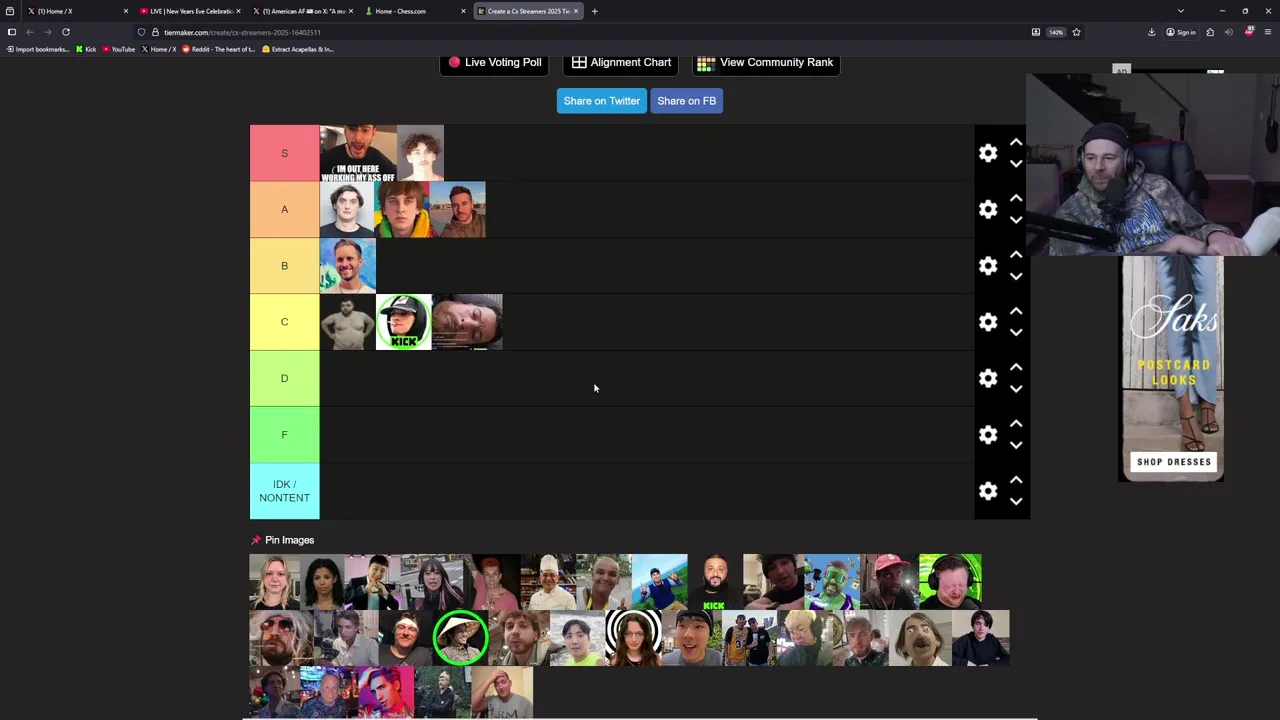Select the KICK logo image in C tier
Screen dimensions: 1280x720
click(403, 322)
